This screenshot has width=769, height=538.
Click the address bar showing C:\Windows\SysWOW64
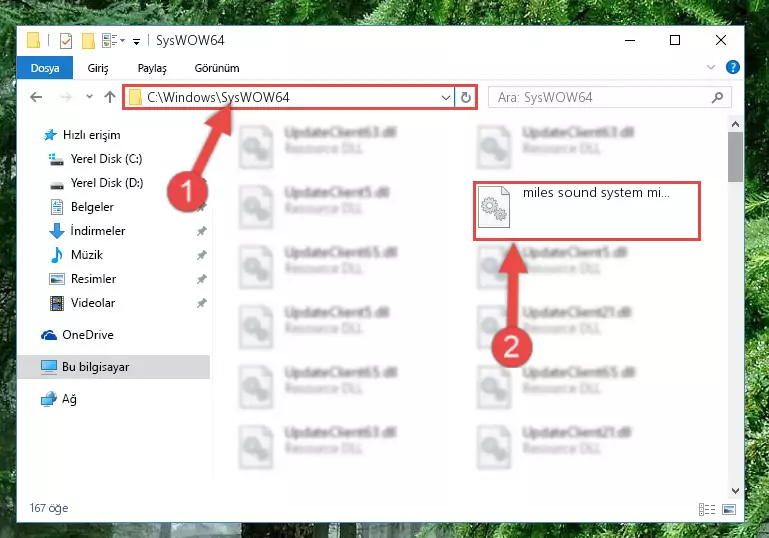[289, 97]
